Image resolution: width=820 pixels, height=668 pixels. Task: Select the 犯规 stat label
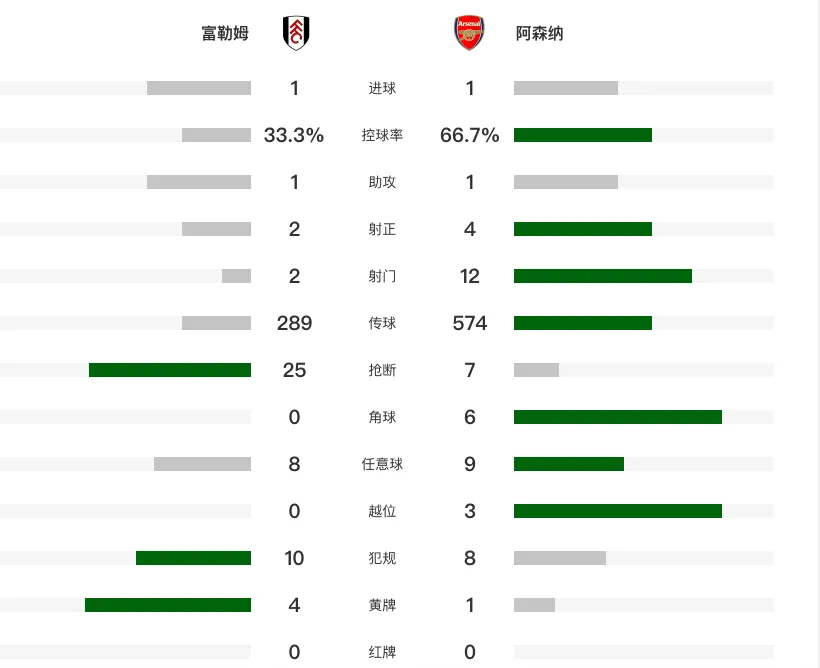click(x=382, y=558)
